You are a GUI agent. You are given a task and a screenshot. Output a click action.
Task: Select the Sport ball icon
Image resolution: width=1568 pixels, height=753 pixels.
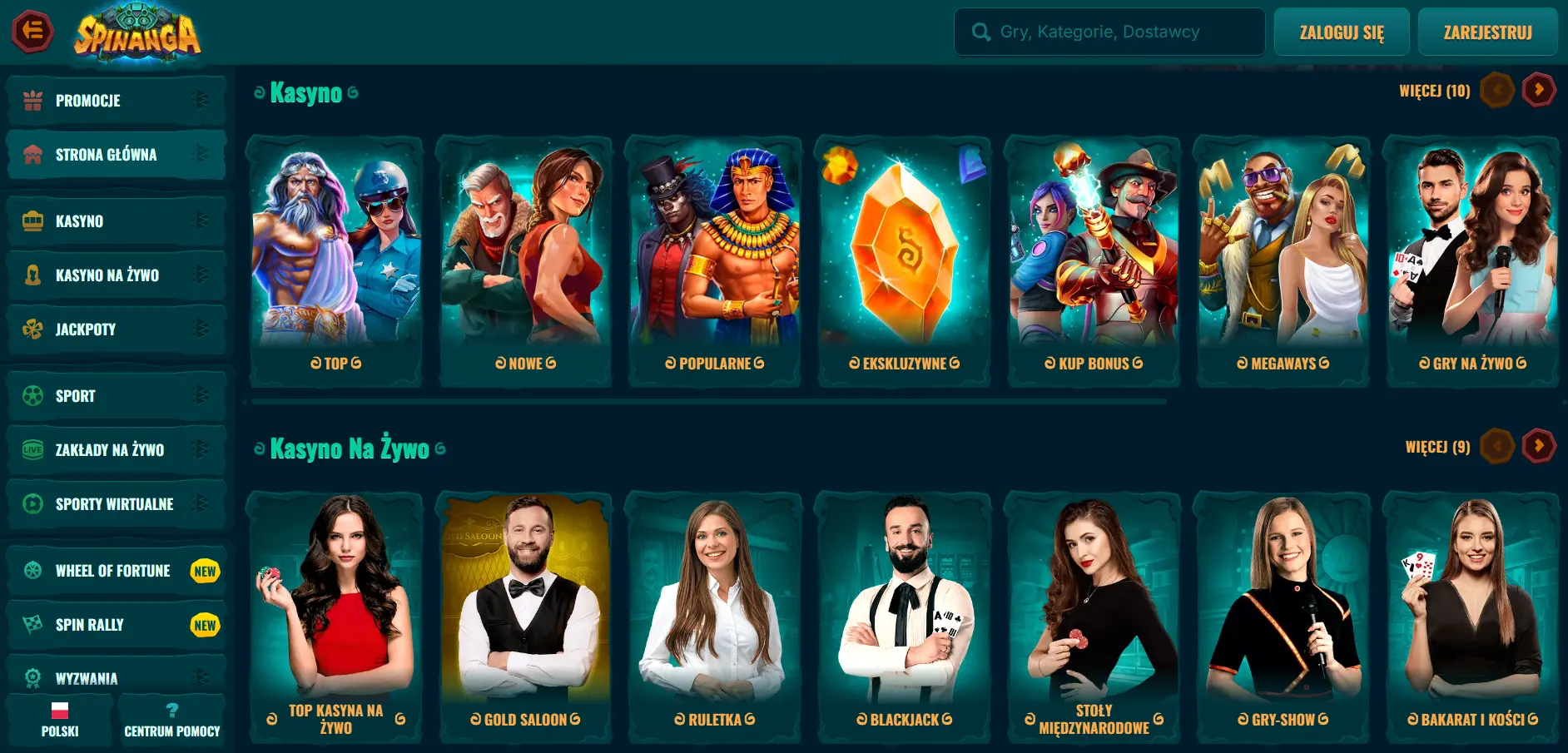33,396
